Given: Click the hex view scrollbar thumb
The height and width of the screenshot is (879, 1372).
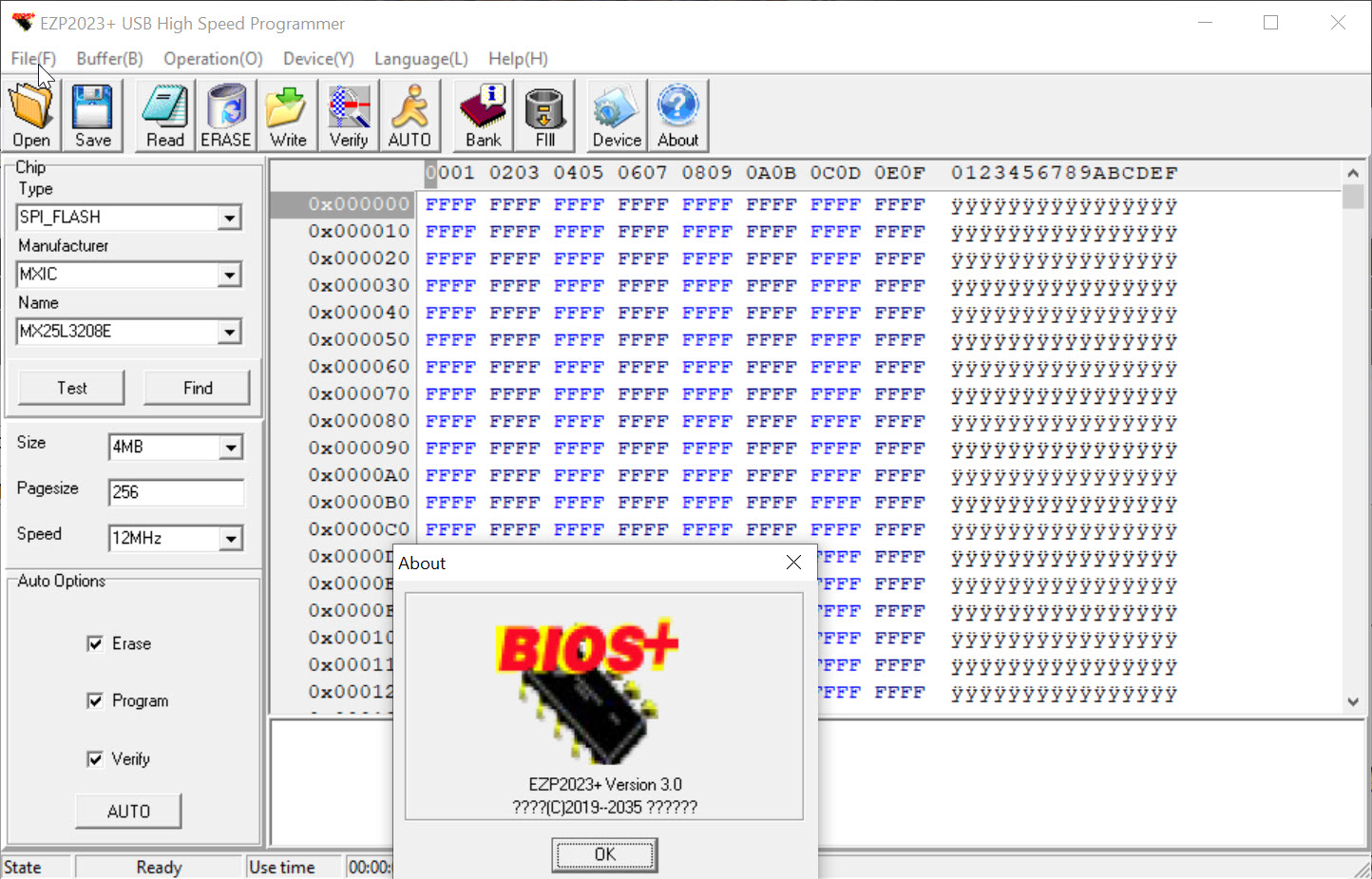Looking at the screenshot, I should 1353,197.
